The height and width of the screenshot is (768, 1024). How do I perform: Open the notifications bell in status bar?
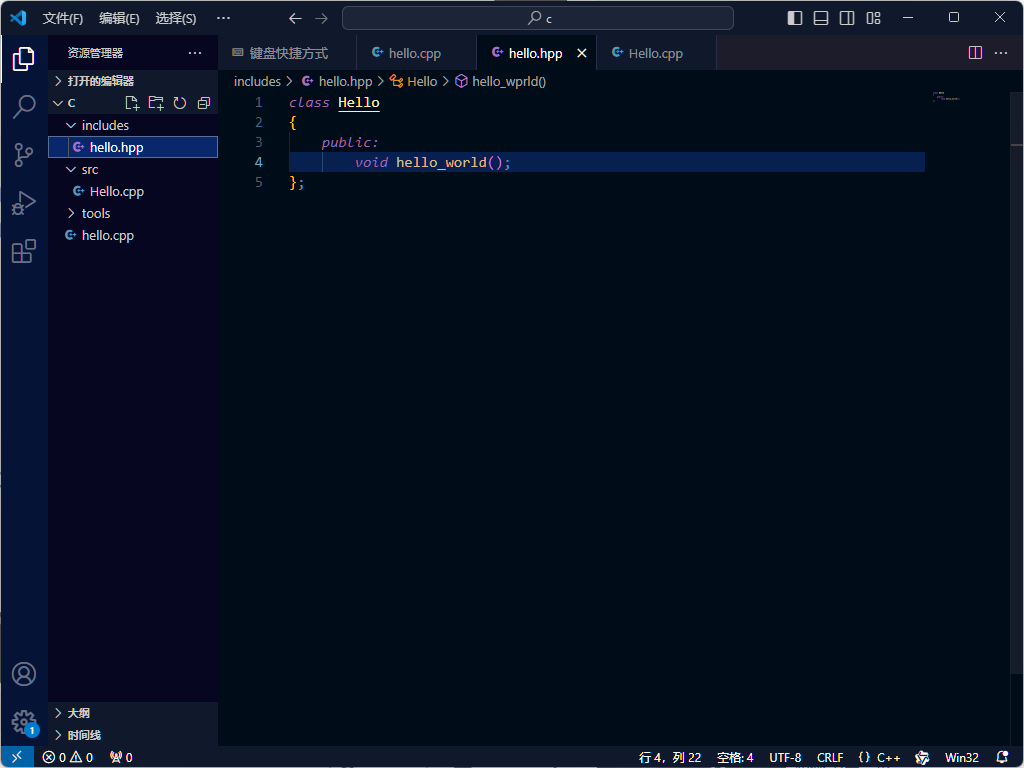1002,757
